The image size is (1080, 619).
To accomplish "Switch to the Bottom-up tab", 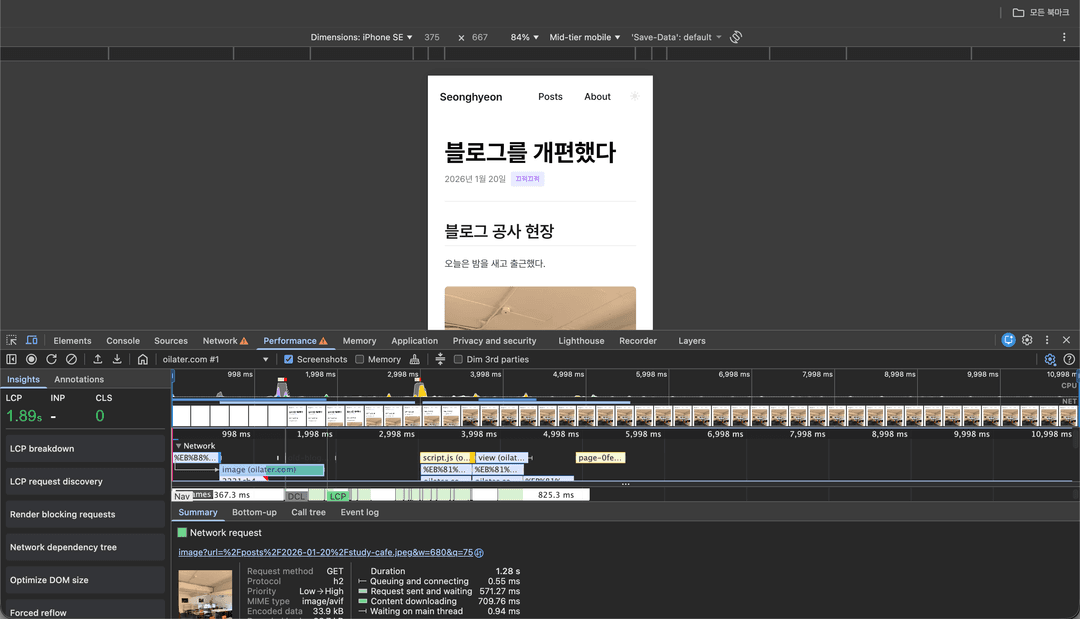I will [x=254, y=512].
